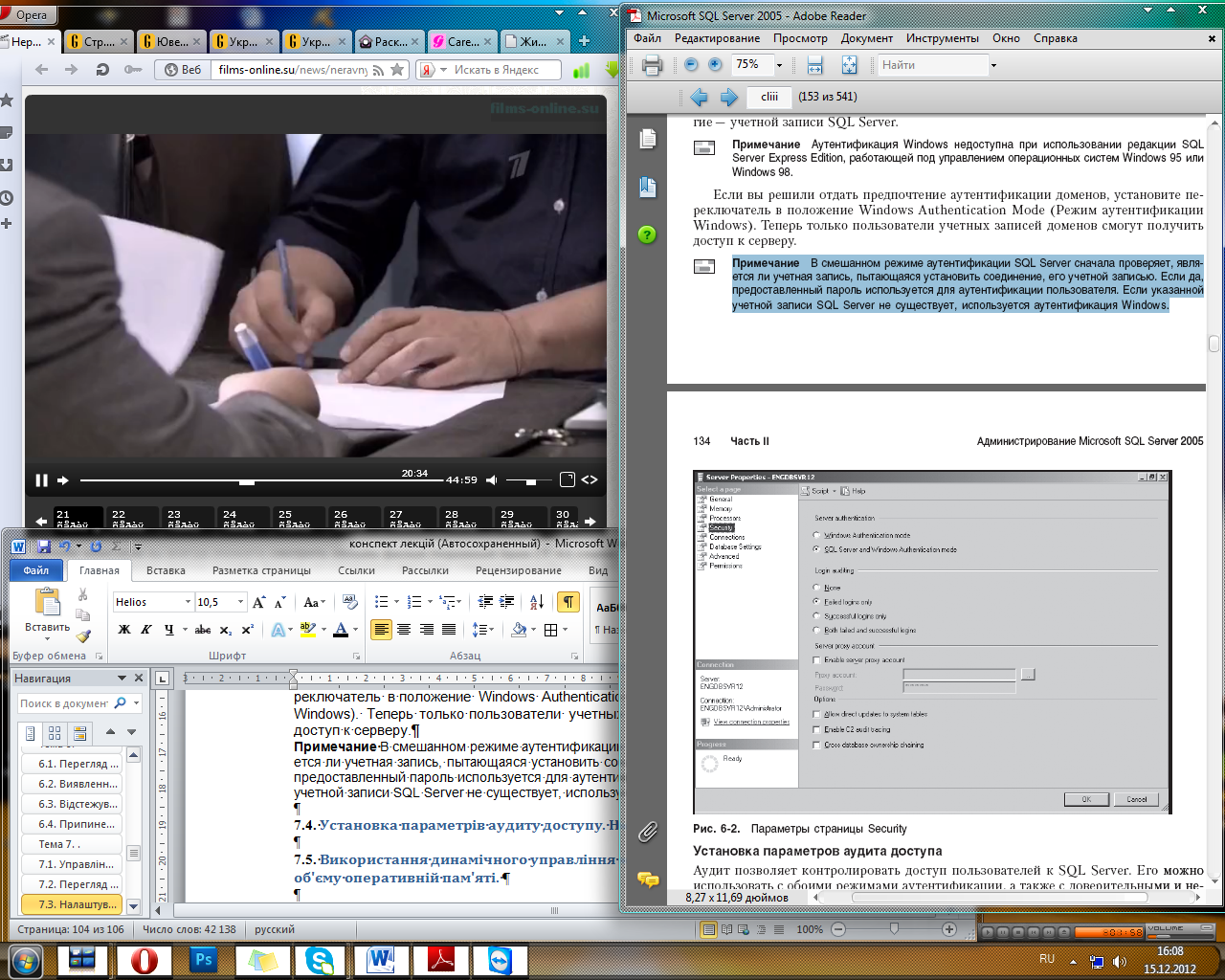Select episode 22 in video playlist
1225x980 pixels.
tap(130, 518)
